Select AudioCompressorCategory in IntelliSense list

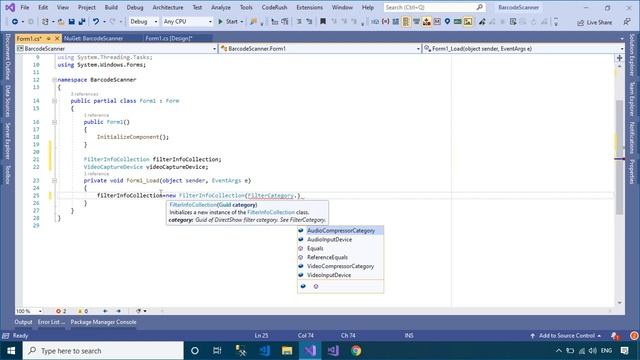(340, 231)
